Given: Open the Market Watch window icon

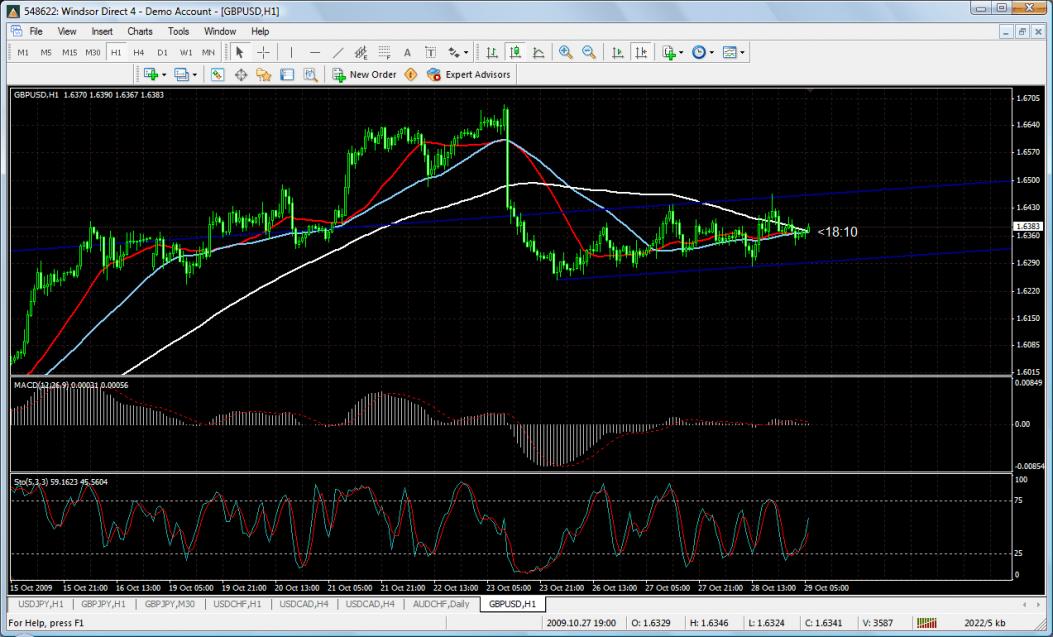Looking at the screenshot, I should tap(217, 74).
